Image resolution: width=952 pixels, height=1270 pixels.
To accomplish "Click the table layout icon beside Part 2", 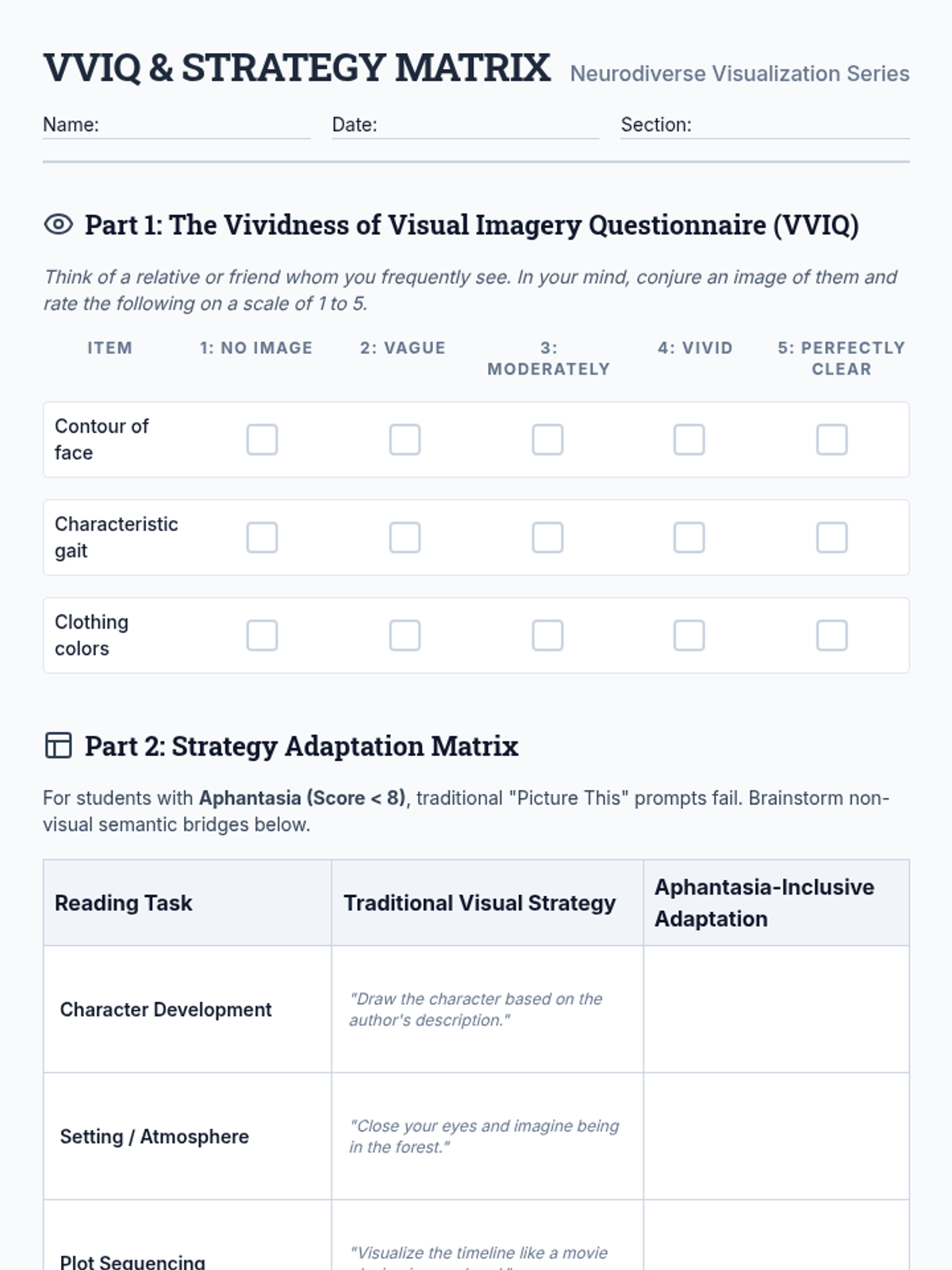I will 58,745.
